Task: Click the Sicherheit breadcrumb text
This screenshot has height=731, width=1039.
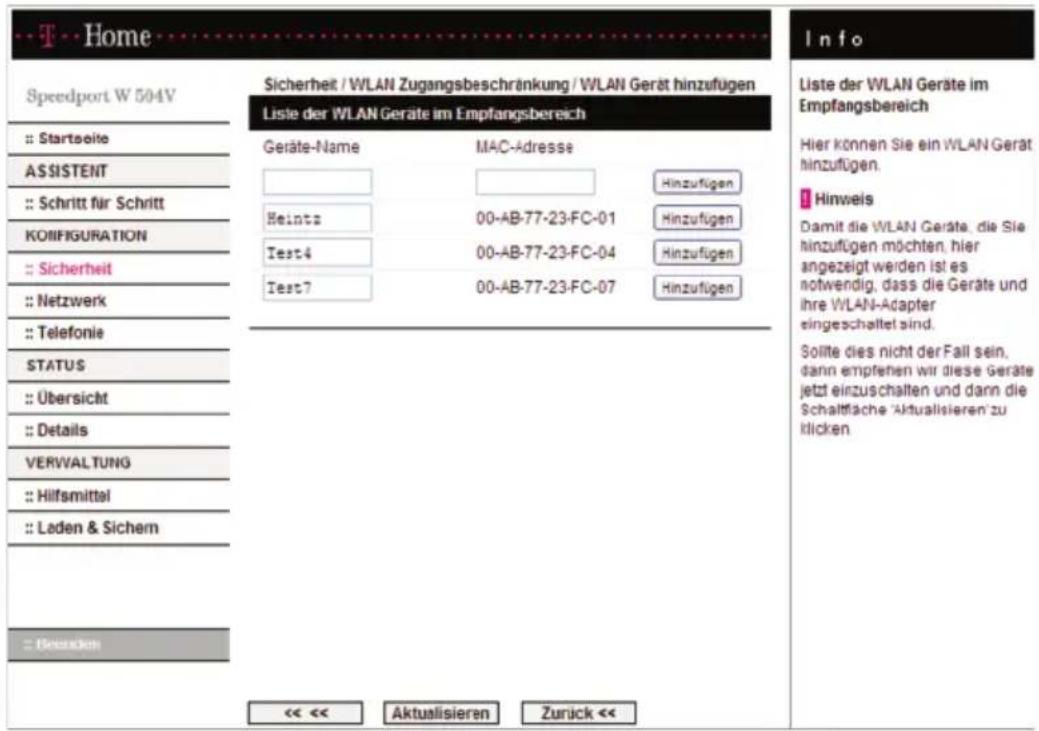Action: (x=300, y=85)
